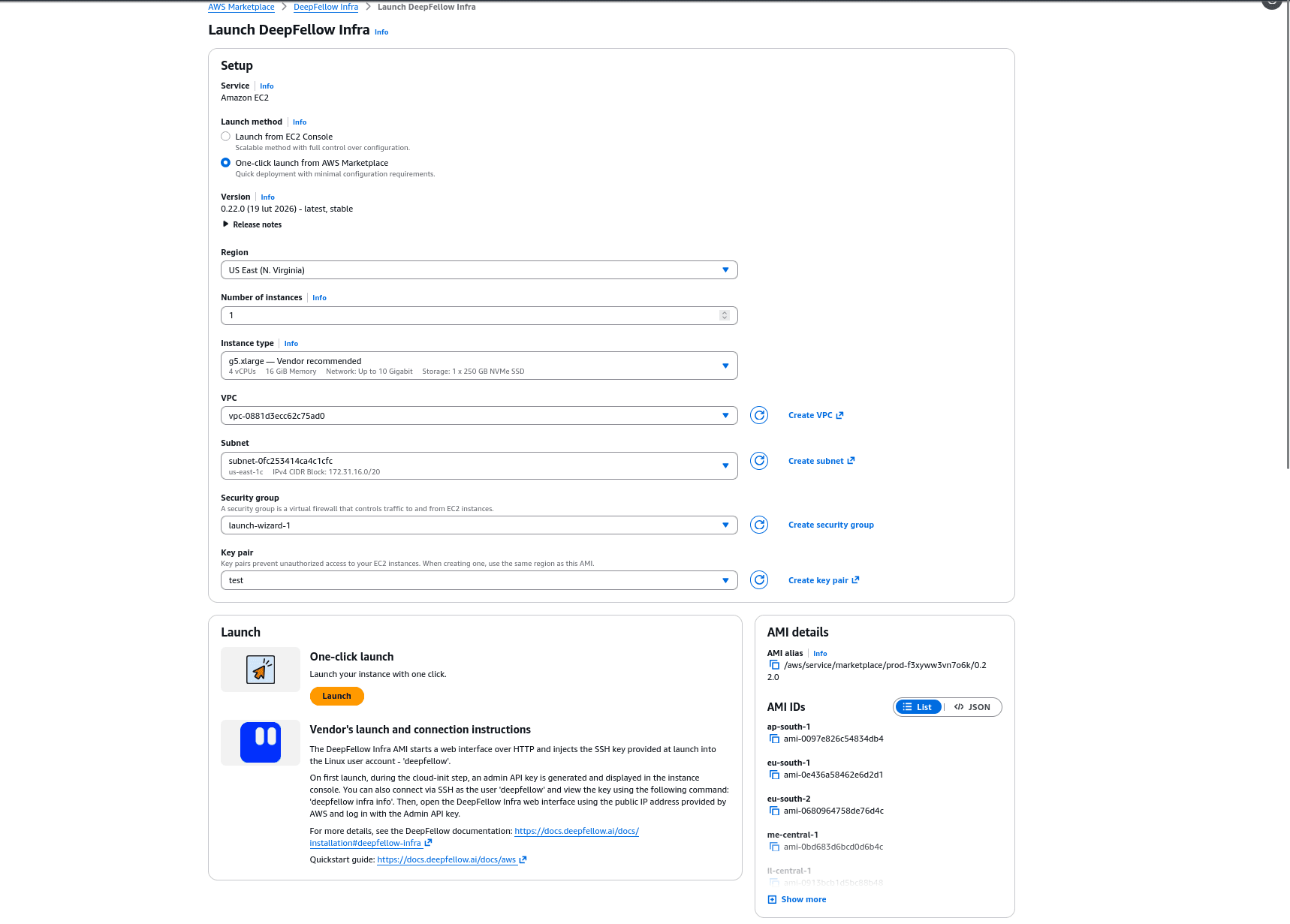This screenshot has height=924, width=1290.
Task: Select One-click launch from AWS Marketplace
Action: pos(225,162)
